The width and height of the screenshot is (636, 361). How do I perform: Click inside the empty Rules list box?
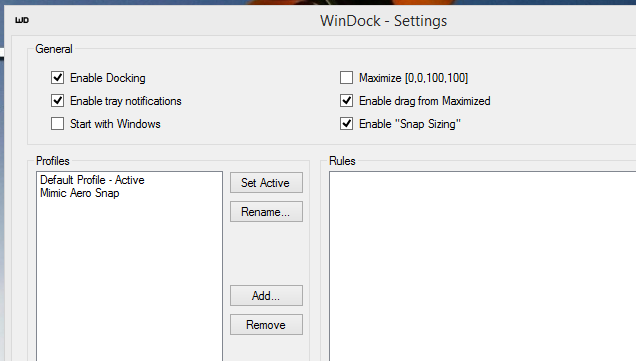click(x=483, y=266)
